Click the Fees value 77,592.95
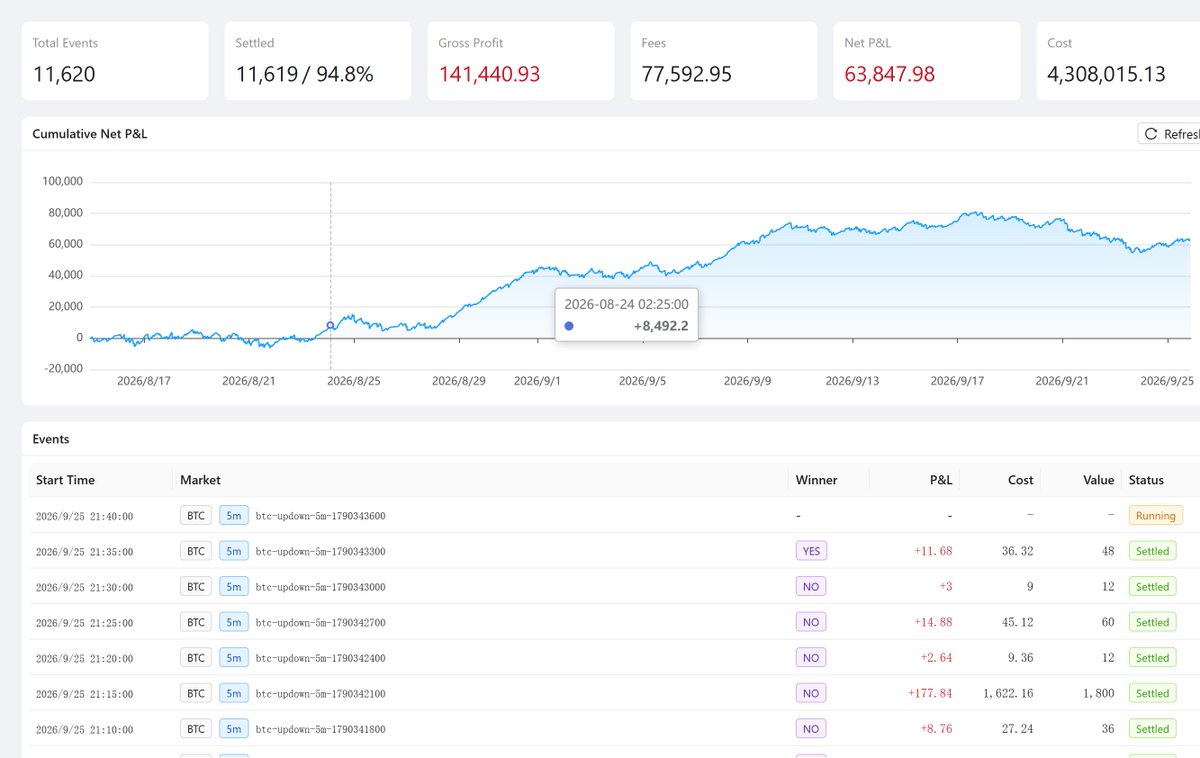This screenshot has width=1200, height=758. [687, 74]
